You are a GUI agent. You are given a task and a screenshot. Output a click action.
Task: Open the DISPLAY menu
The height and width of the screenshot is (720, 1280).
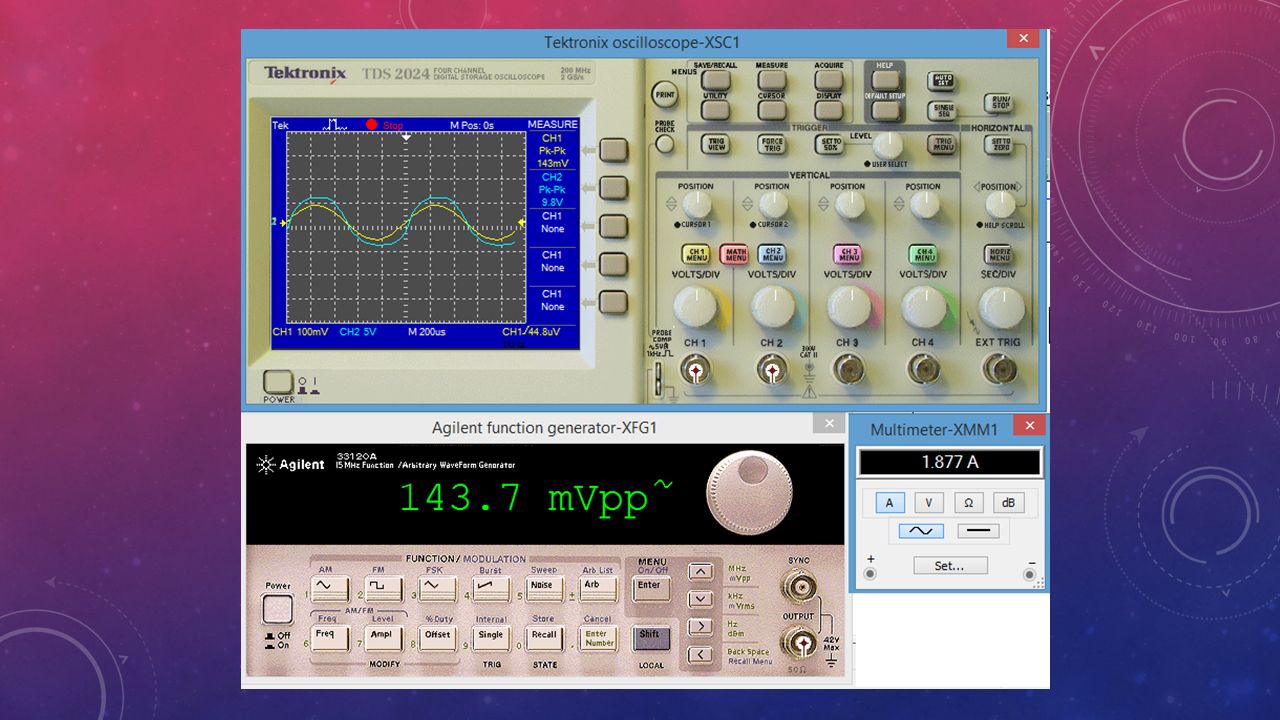[829, 110]
